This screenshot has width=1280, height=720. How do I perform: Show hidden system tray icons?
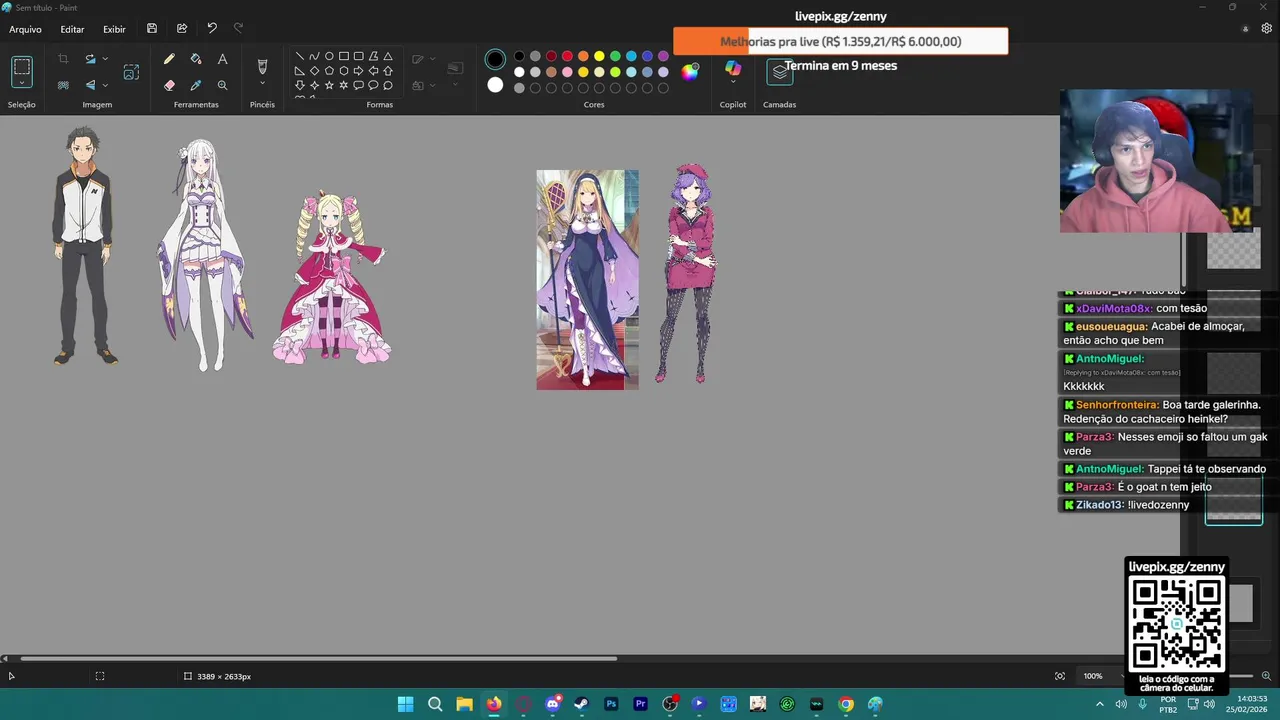click(1100, 704)
